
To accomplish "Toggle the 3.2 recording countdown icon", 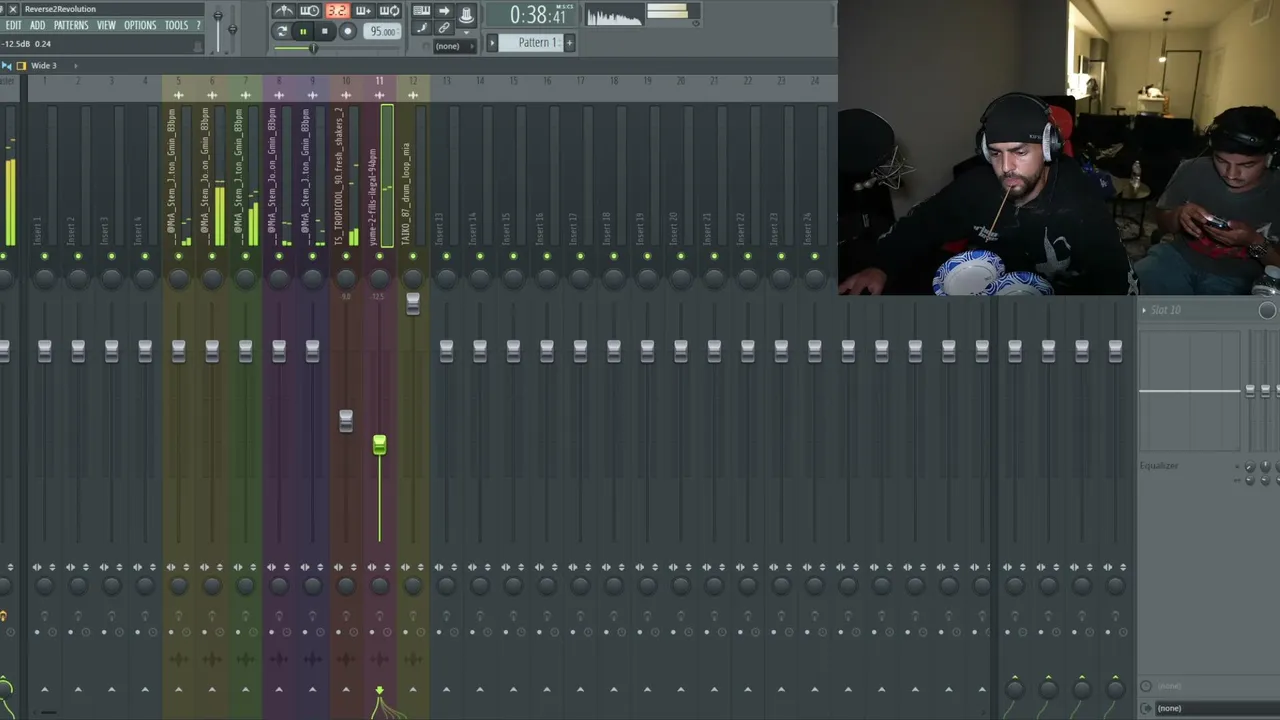I will [337, 11].
